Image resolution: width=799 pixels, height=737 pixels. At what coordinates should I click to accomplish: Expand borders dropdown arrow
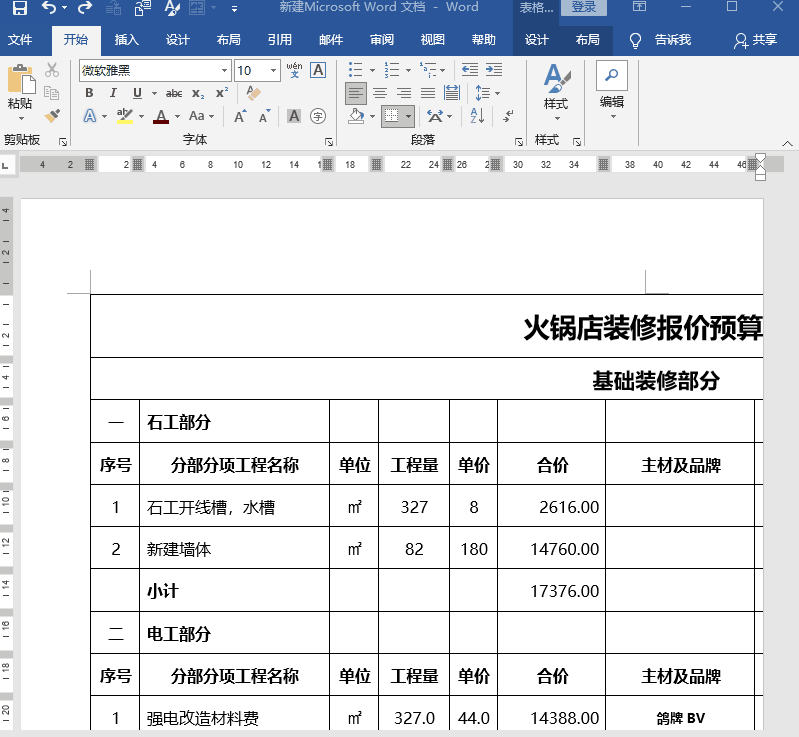tap(408, 116)
